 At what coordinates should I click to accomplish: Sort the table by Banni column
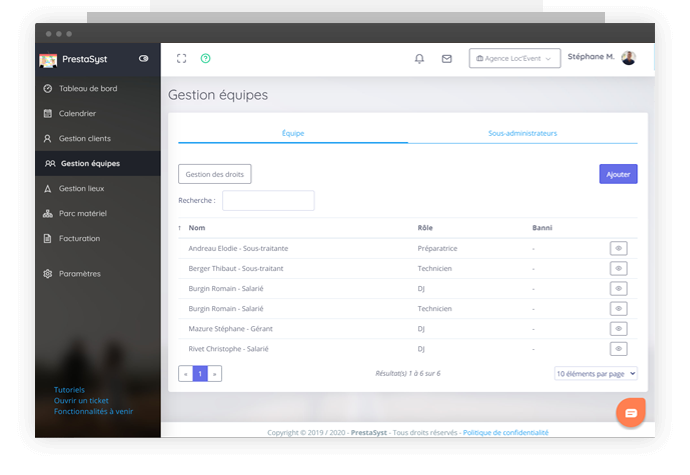pos(542,228)
